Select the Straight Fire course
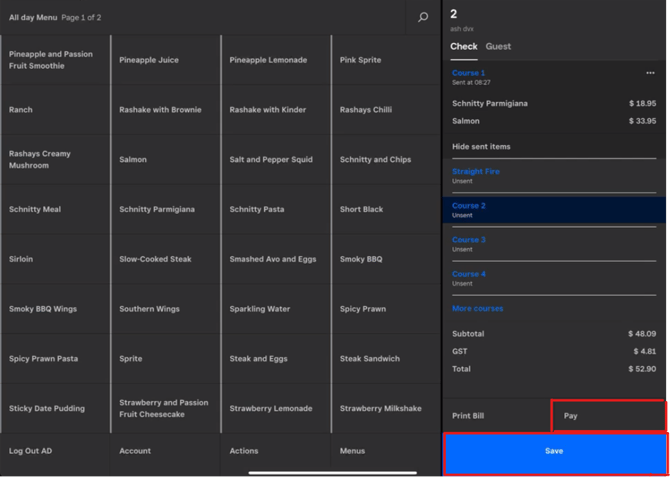Image resolution: width=670 pixels, height=477 pixels. click(476, 172)
